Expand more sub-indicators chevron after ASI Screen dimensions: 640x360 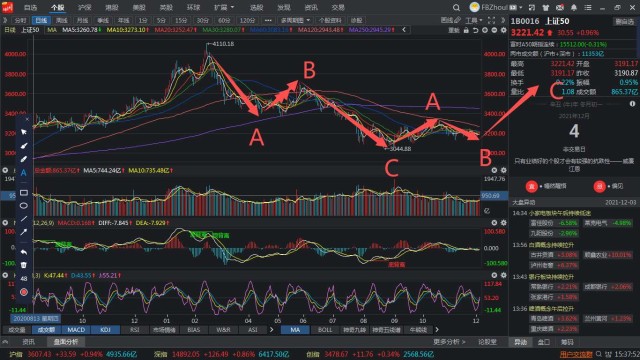pyautogui.click(x=271, y=329)
